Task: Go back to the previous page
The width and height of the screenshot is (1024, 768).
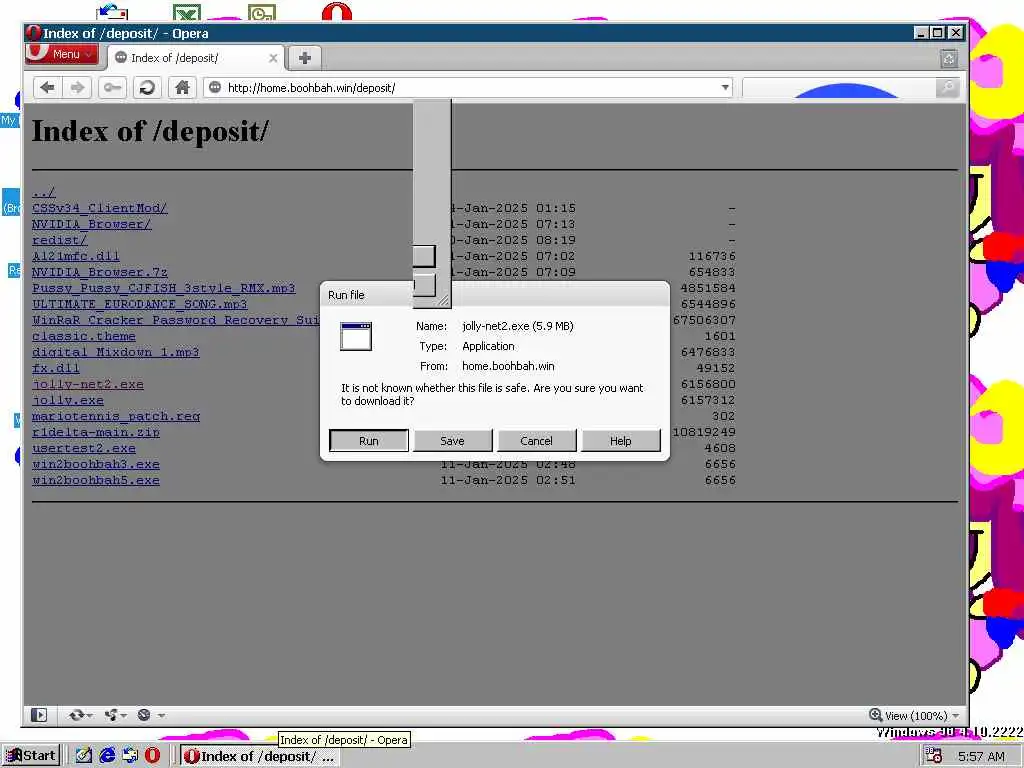Action: tap(47, 88)
